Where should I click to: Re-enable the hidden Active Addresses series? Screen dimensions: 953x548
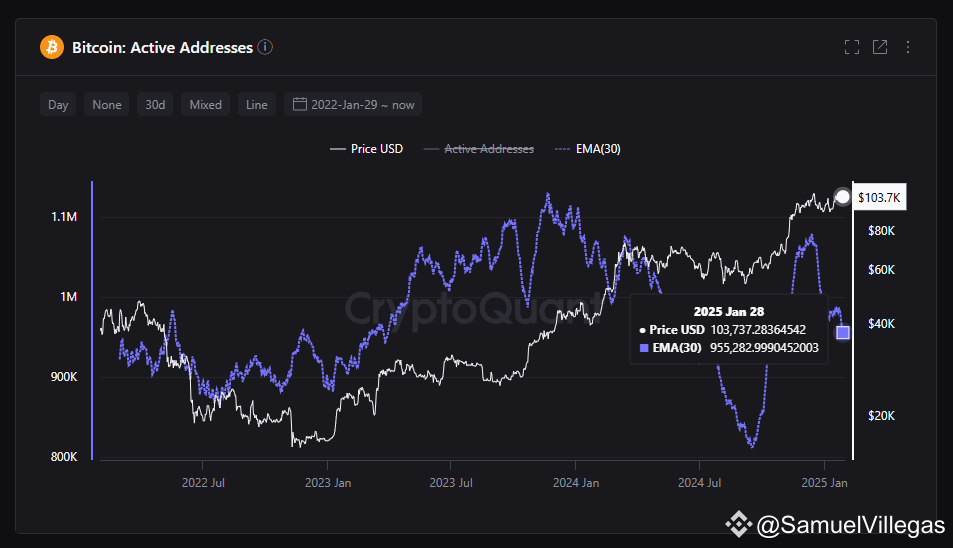(x=479, y=149)
